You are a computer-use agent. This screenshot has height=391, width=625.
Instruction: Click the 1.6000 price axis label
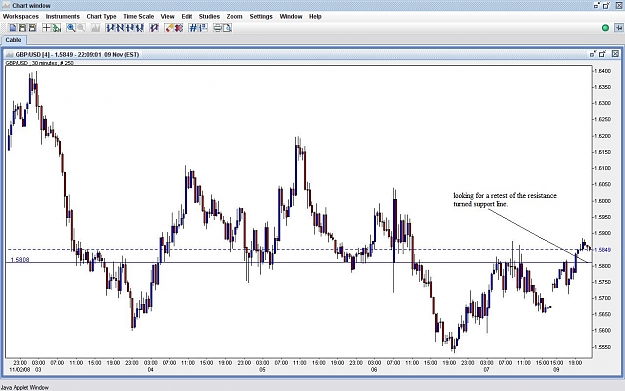click(x=602, y=201)
